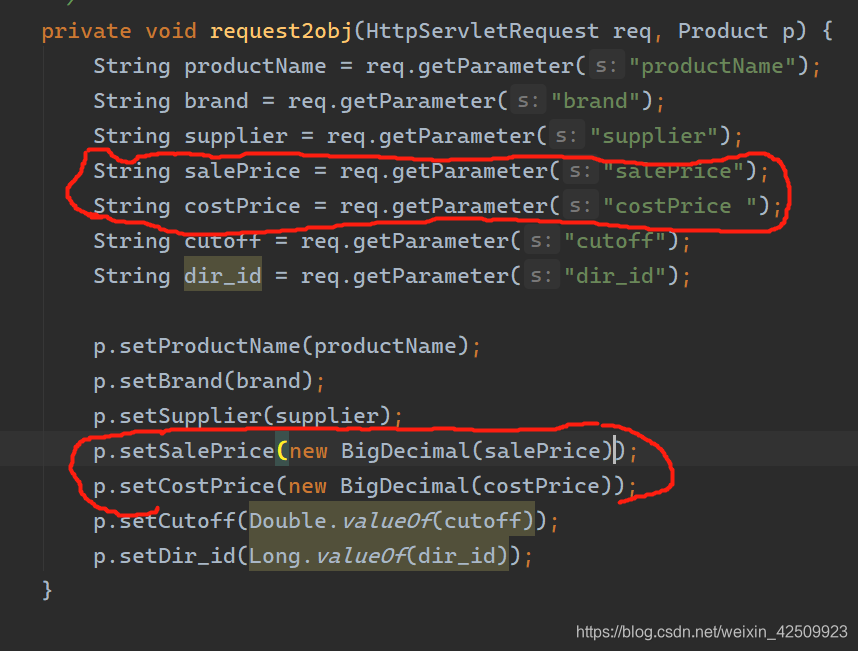The height and width of the screenshot is (651, 858).
Task: Click the new keyword in setCostPrice line
Action: click(x=308, y=486)
